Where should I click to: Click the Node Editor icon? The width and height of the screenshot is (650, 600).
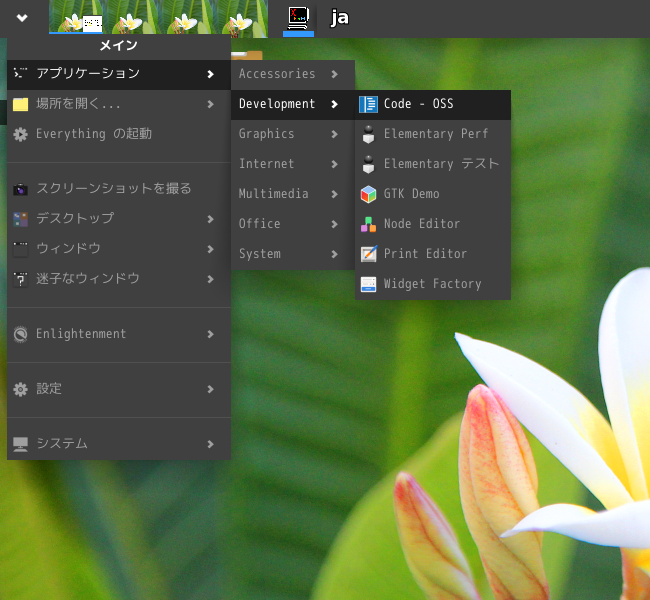pyautogui.click(x=368, y=224)
